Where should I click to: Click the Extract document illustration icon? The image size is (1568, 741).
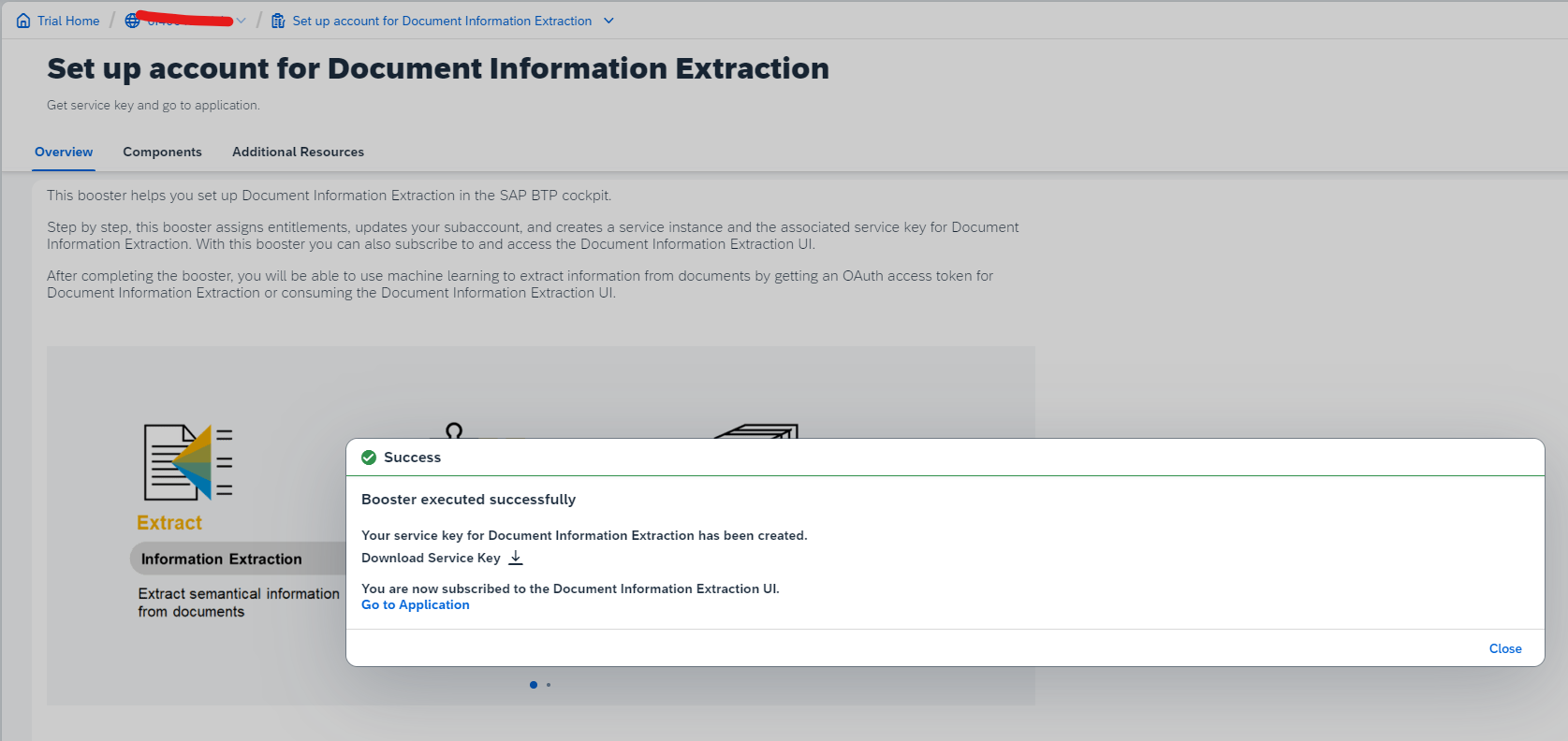[188, 462]
